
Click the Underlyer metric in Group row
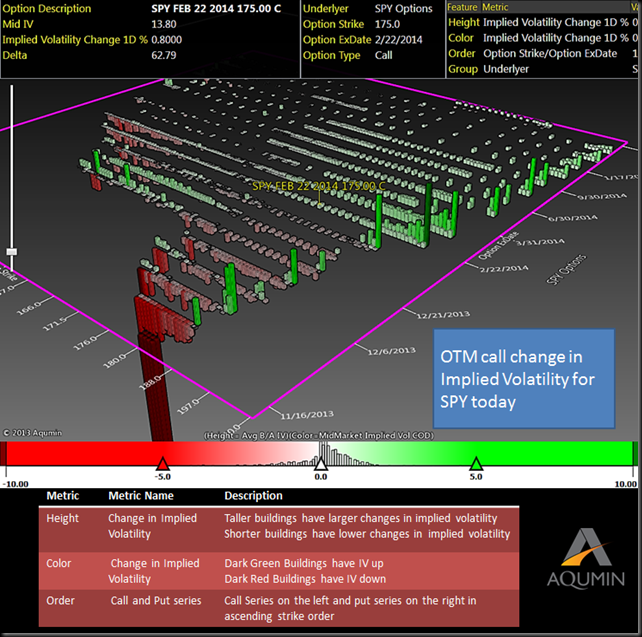[x=506, y=69]
